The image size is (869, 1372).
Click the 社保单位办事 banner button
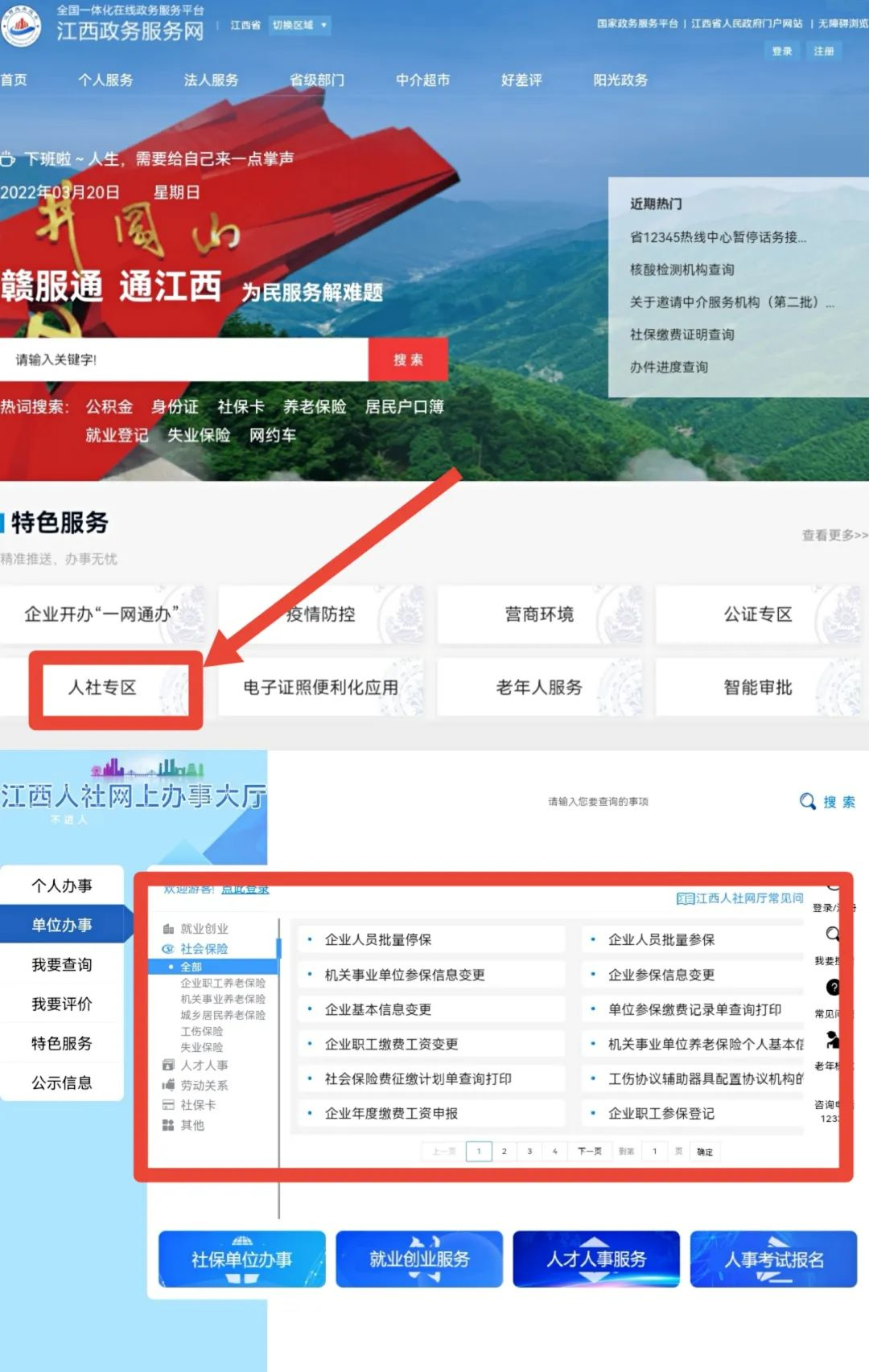[x=241, y=1259]
